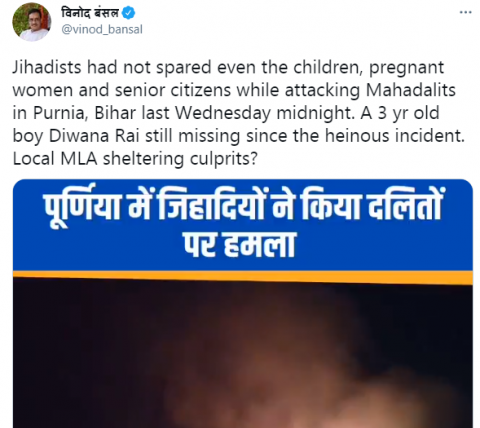Click the word 'pregnant' in first line
The width and height of the screenshot is (480, 428).
tap(407, 68)
